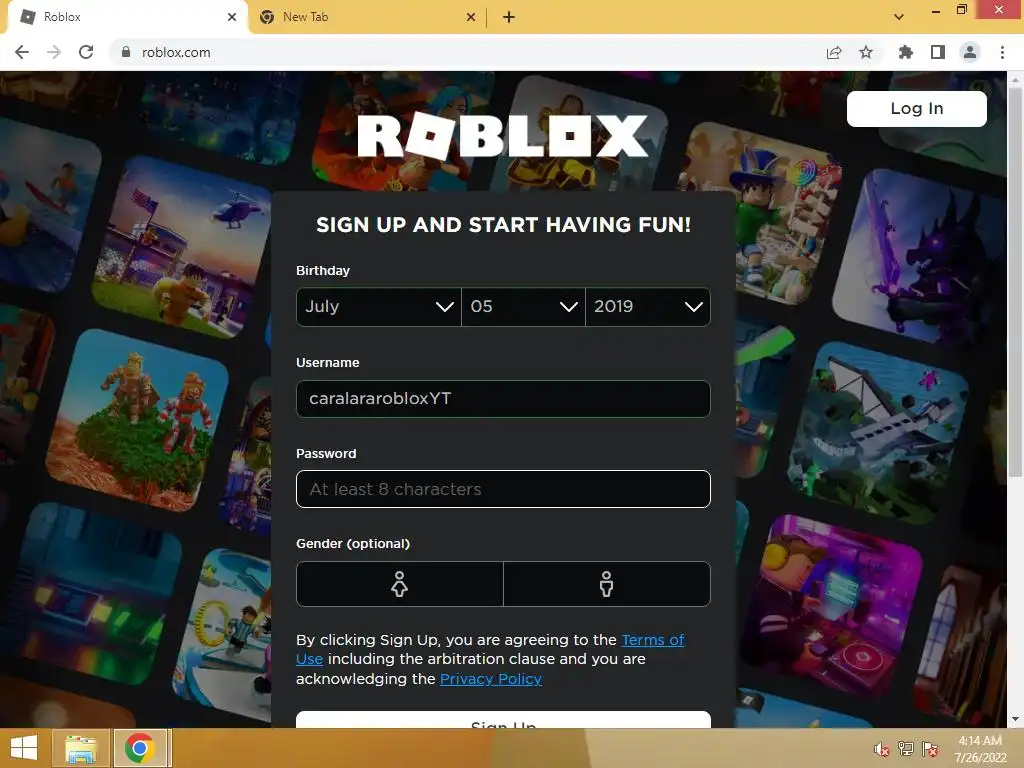
Task: Open the birthday year dropdown showing 2019
Action: (x=648, y=306)
